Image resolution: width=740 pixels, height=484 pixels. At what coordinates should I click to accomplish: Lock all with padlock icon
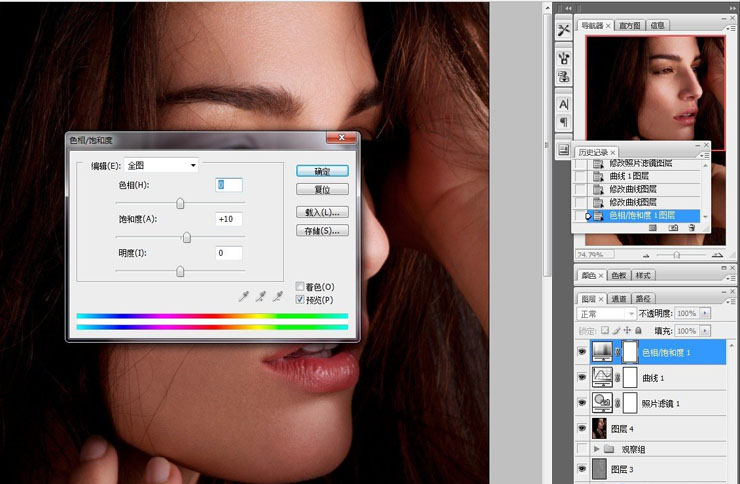(x=639, y=331)
